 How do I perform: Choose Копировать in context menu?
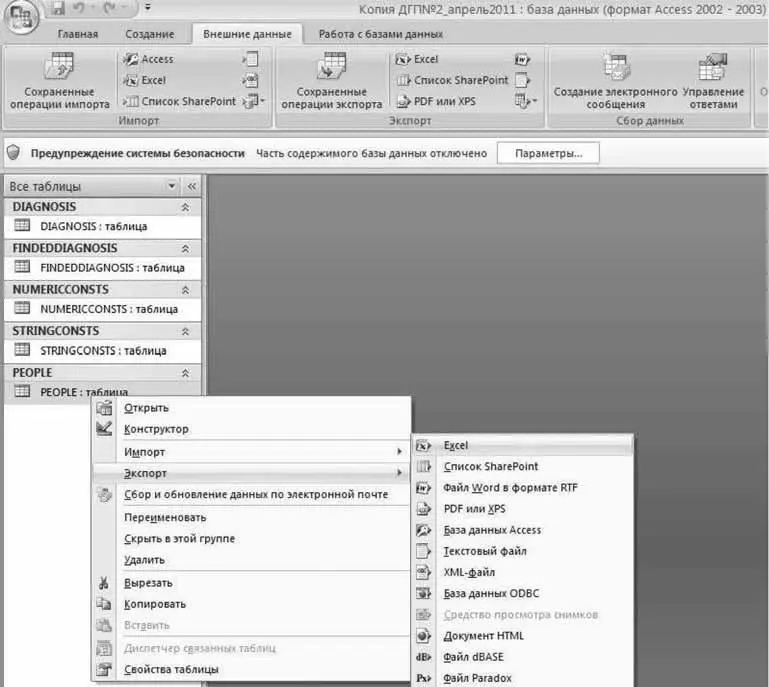click(251, 604)
